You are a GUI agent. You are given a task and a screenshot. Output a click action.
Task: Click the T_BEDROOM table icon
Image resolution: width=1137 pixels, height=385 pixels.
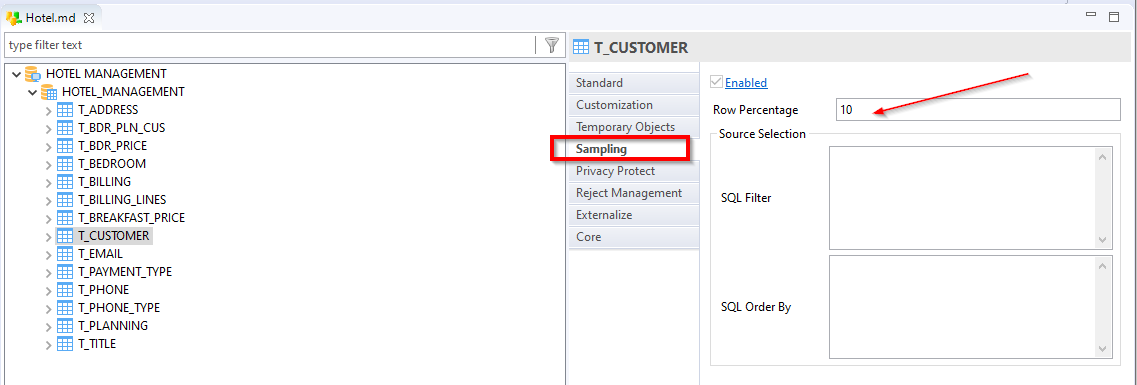[65, 164]
